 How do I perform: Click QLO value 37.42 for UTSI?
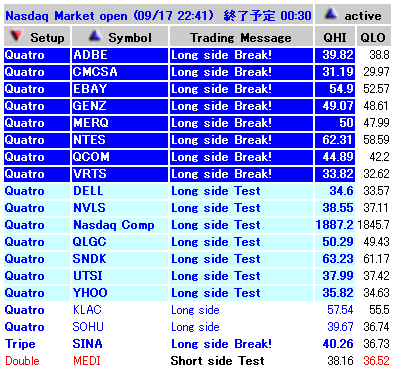[376, 276]
